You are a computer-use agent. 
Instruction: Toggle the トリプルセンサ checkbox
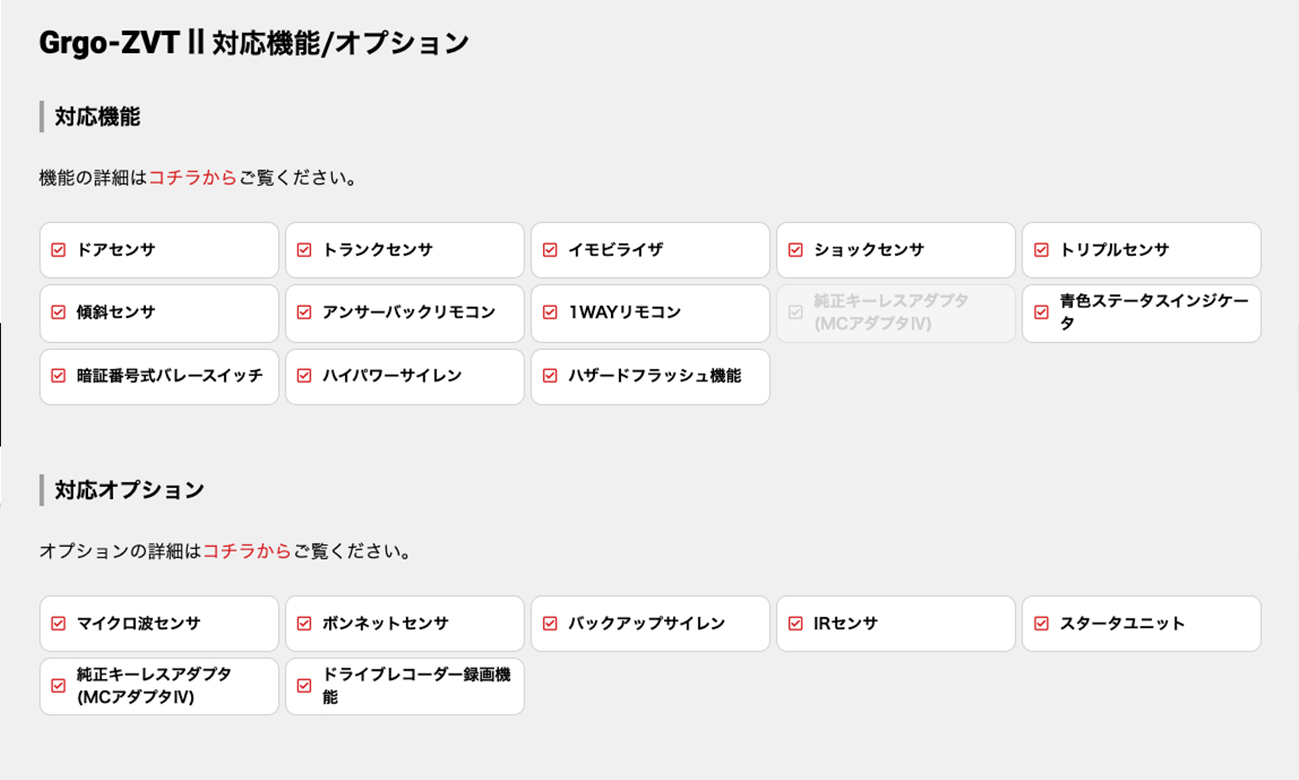pos(1041,250)
